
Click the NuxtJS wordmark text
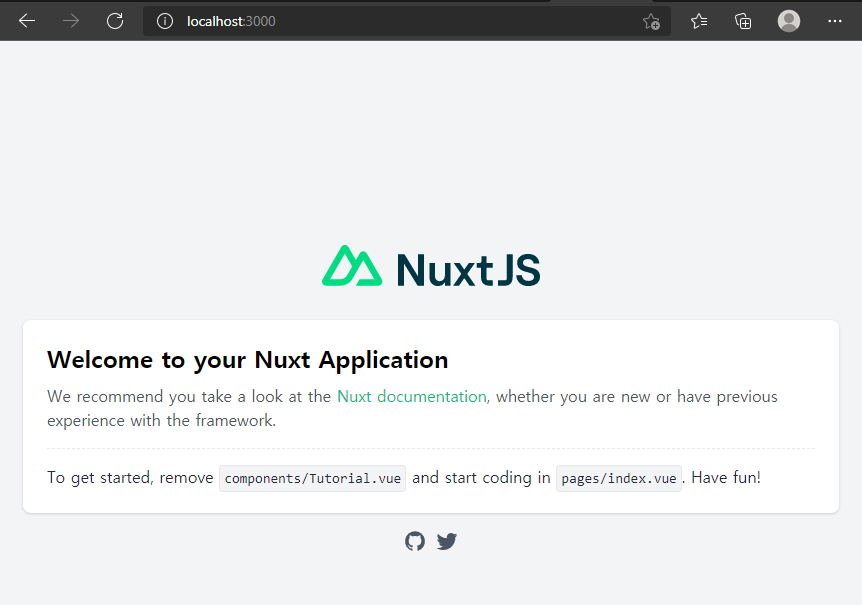click(468, 270)
